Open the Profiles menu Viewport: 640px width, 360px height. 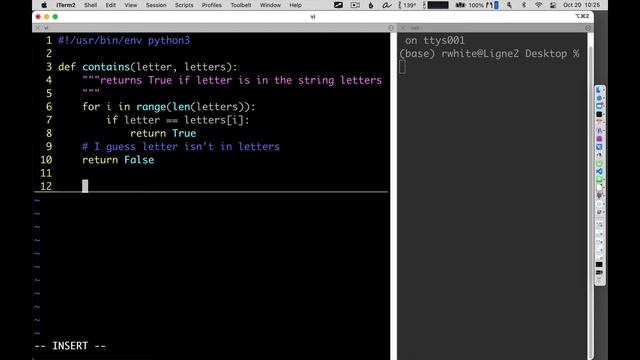coord(211,5)
